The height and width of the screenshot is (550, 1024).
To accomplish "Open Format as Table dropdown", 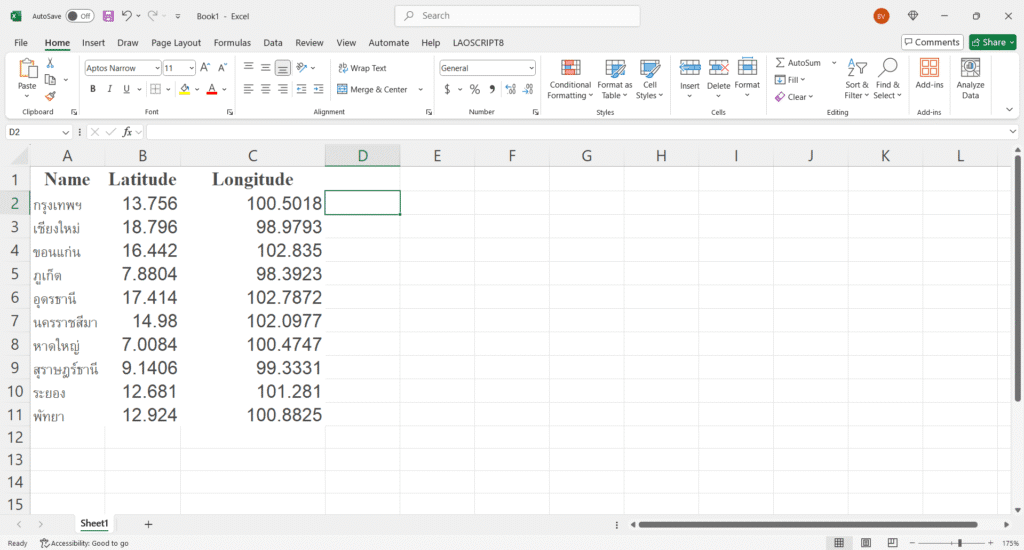I will click(x=615, y=78).
